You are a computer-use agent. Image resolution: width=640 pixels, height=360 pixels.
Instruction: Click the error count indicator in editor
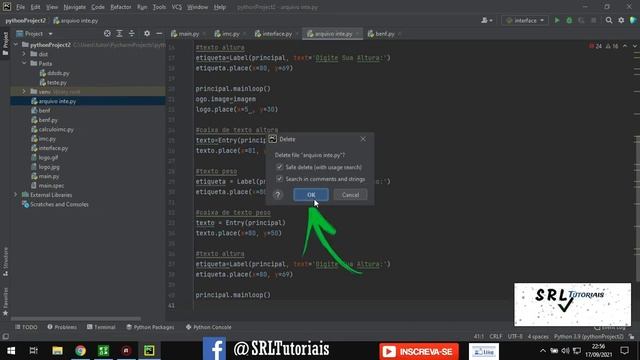point(596,46)
